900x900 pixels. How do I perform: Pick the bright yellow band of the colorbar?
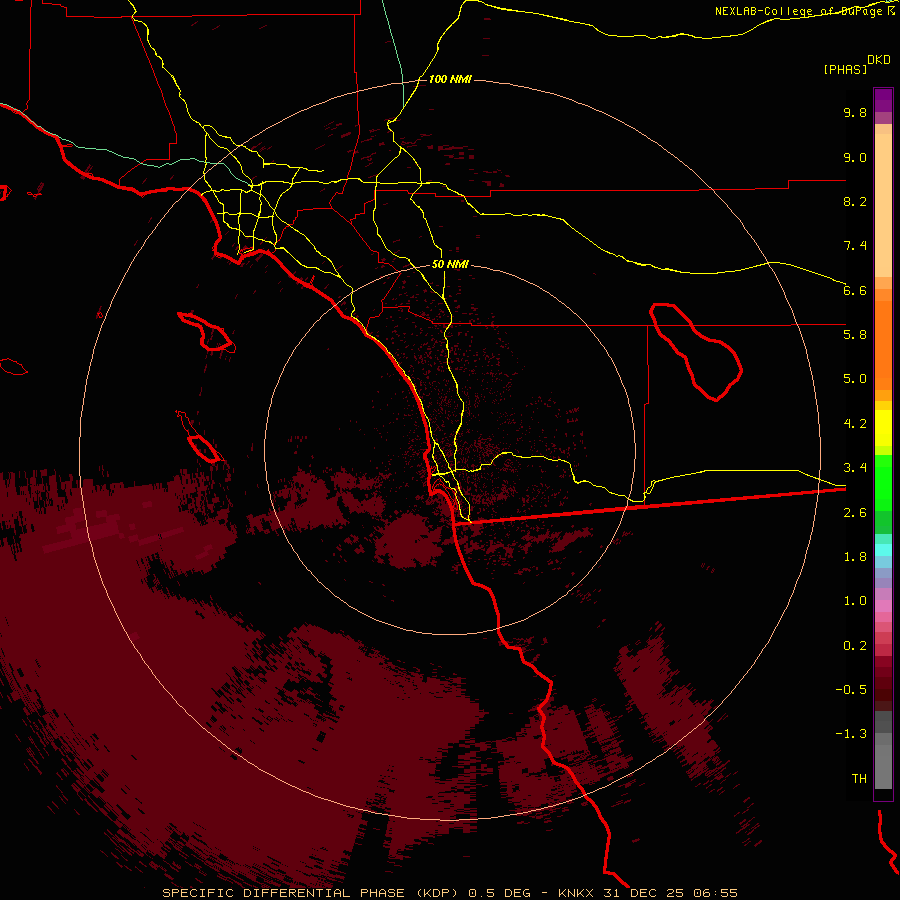[883, 428]
